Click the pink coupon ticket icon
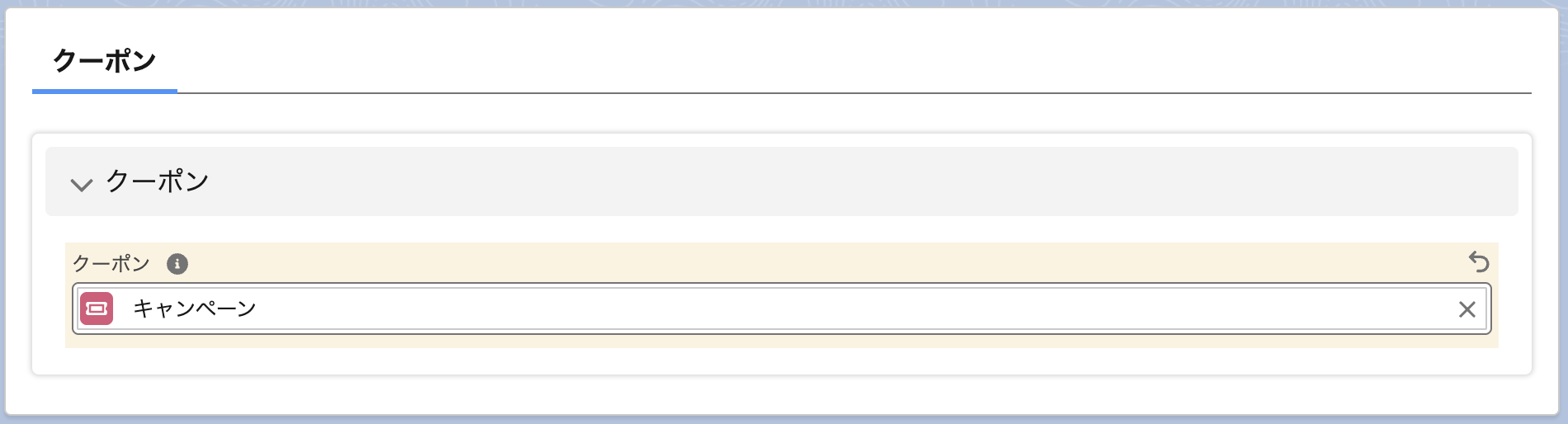Viewport: 1568px width, 424px height. (x=97, y=309)
